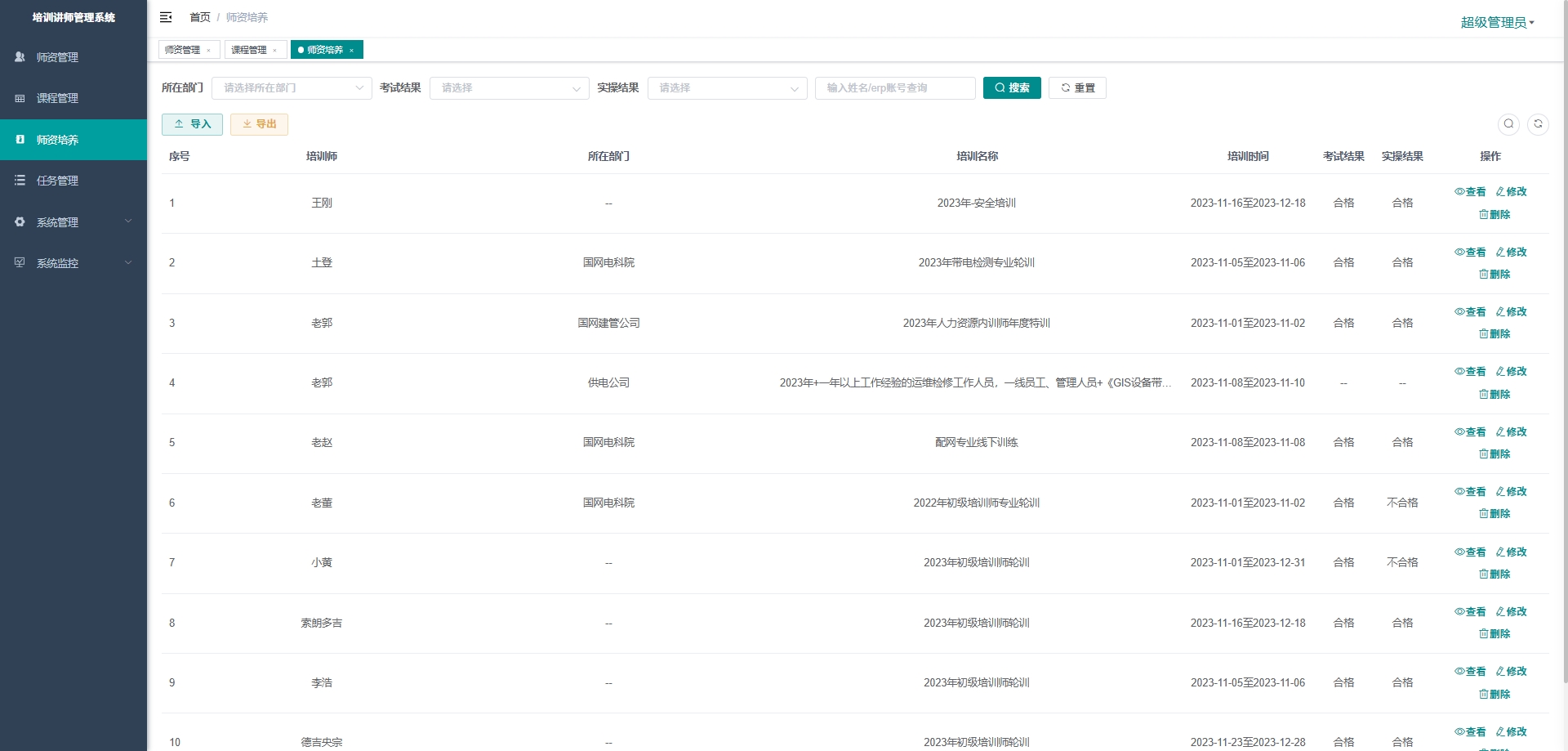View the 德吉央宗 row
The height and width of the screenshot is (751, 1568).
(x=1470, y=732)
